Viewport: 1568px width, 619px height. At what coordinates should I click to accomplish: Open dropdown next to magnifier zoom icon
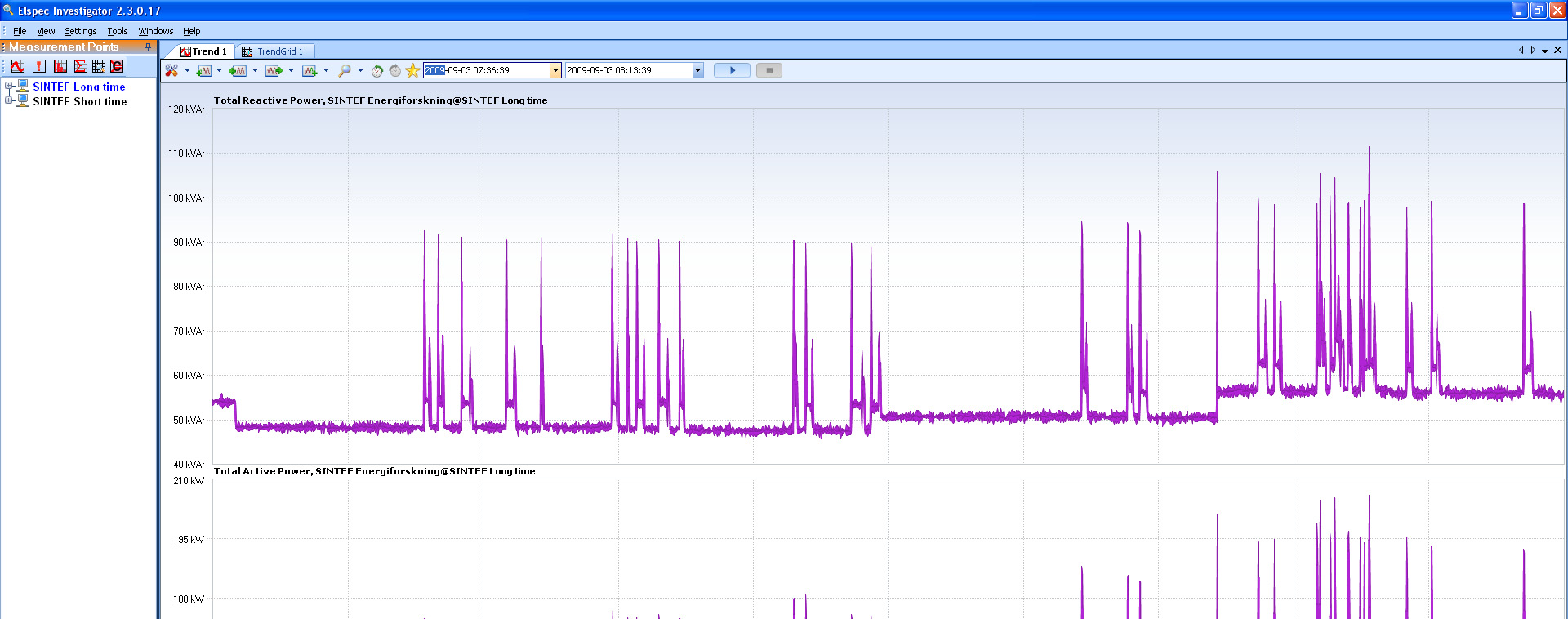point(360,70)
